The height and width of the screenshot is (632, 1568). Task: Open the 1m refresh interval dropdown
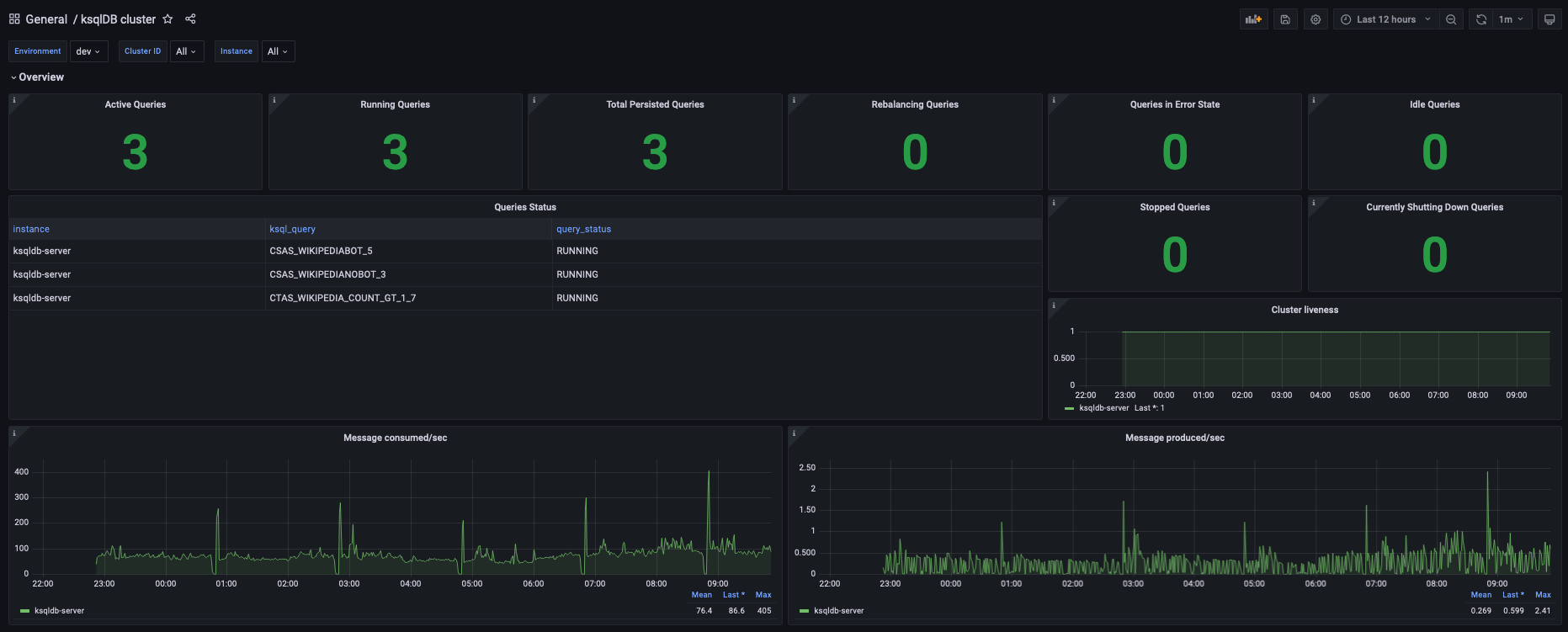[x=1512, y=19]
